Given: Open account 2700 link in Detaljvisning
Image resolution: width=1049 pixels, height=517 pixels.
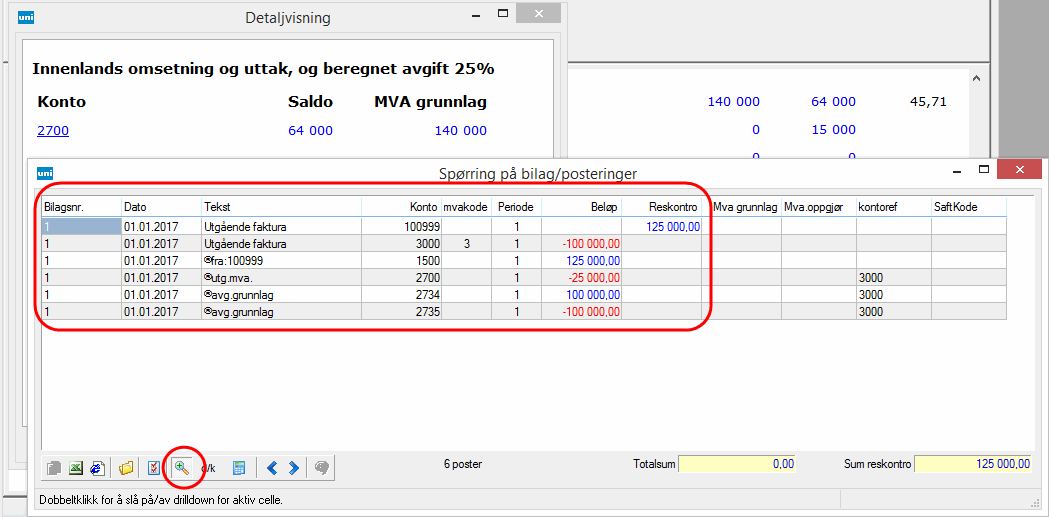Looking at the screenshot, I should (53, 130).
